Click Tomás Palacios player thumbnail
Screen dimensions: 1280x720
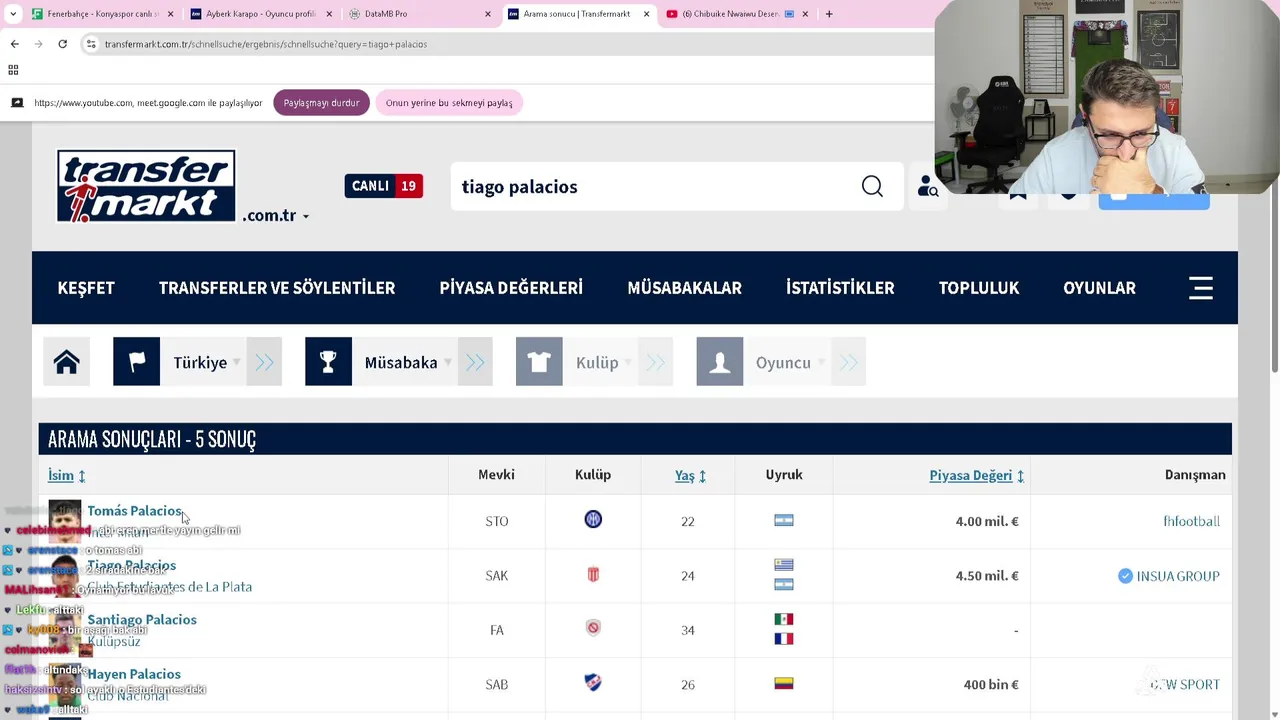pyautogui.click(x=65, y=521)
